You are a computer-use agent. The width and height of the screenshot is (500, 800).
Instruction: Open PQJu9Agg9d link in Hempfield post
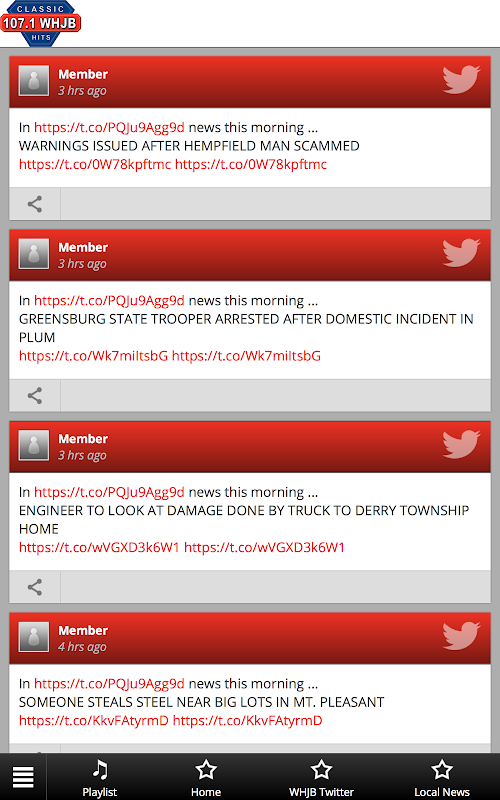coord(109,128)
